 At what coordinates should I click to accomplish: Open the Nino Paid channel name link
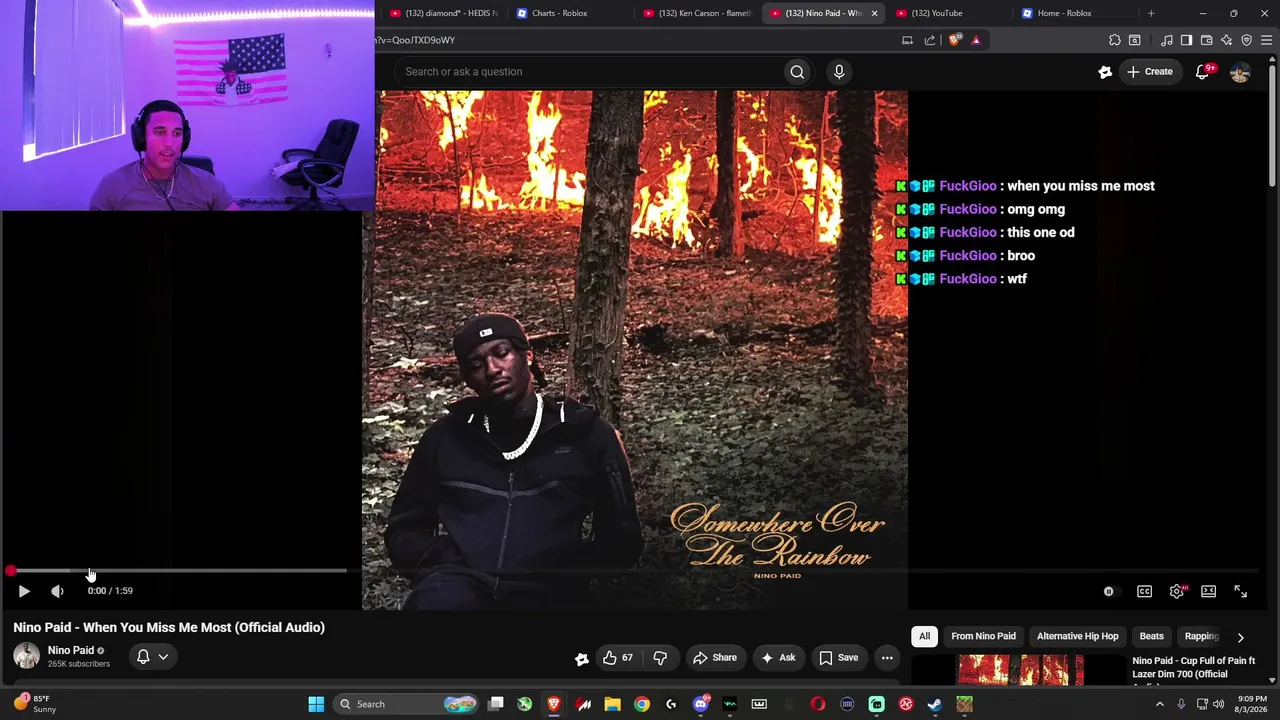pyautogui.click(x=70, y=650)
